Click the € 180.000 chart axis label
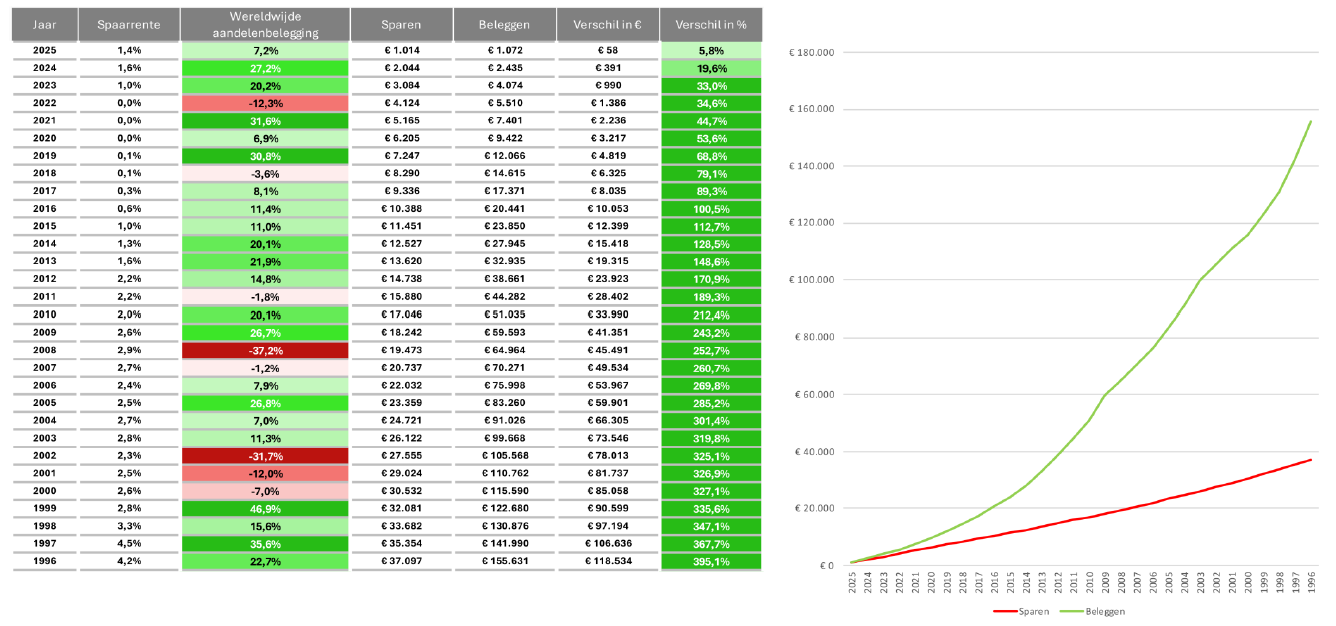Viewport: 1336px width, 626px height. pos(811,52)
